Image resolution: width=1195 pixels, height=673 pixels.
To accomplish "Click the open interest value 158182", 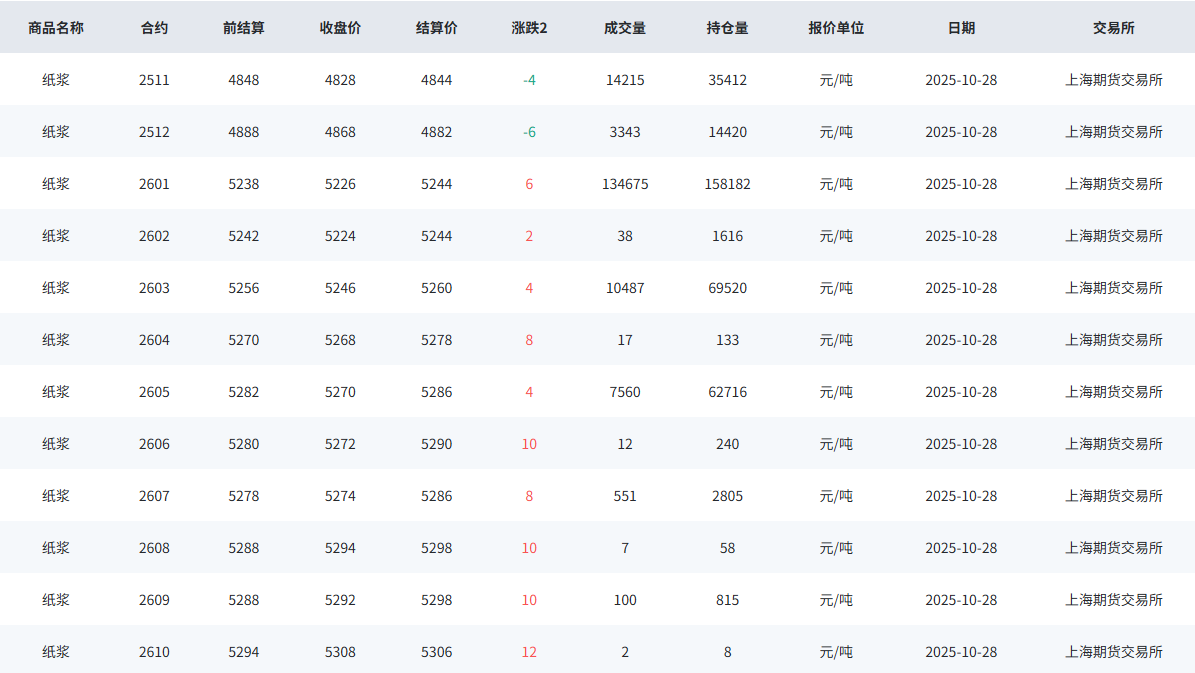I will [x=727, y=184].
